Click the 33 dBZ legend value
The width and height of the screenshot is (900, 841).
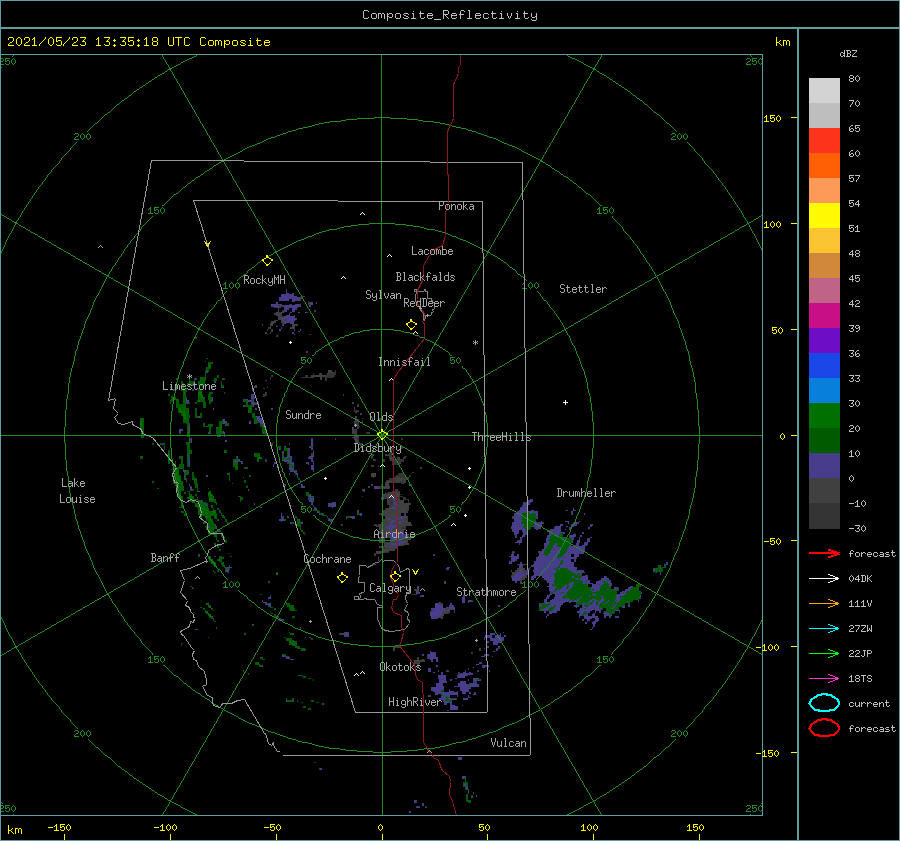pos(854,378)
